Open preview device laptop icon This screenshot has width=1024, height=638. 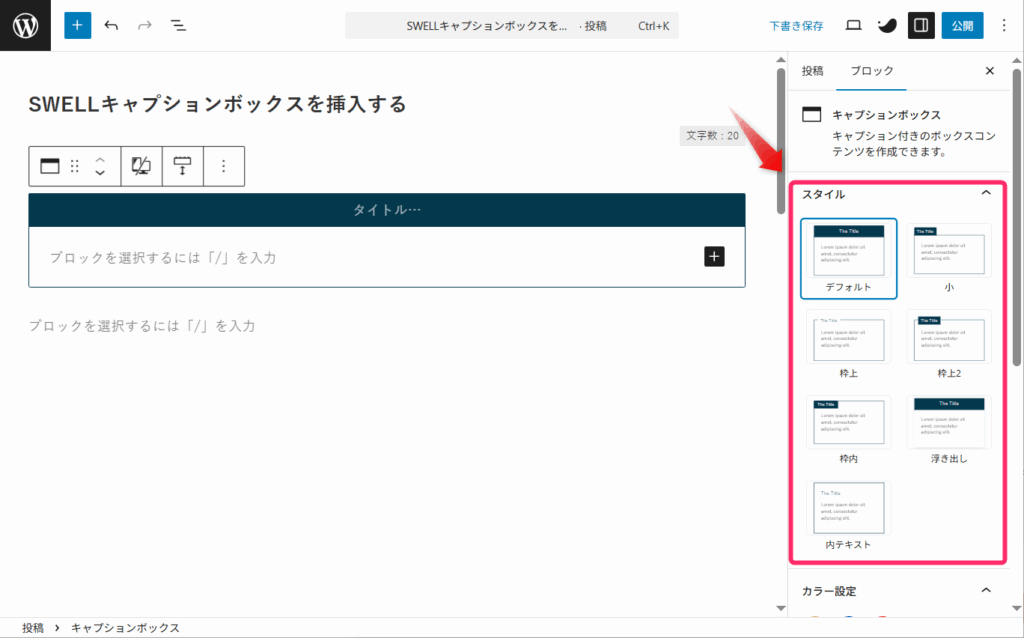pyautogui.click(x=853, y=25)
